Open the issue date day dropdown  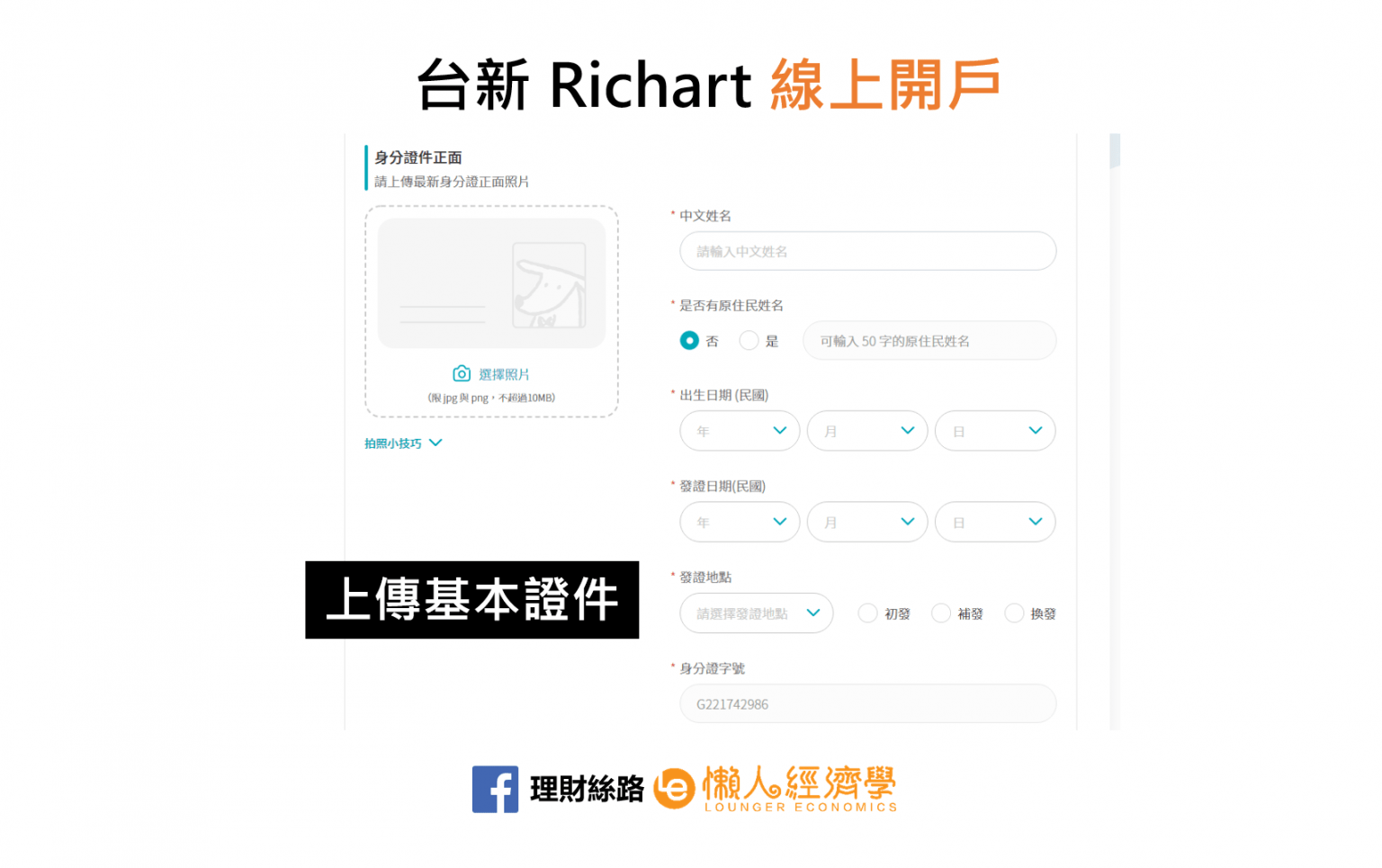(x=995, y=522)
